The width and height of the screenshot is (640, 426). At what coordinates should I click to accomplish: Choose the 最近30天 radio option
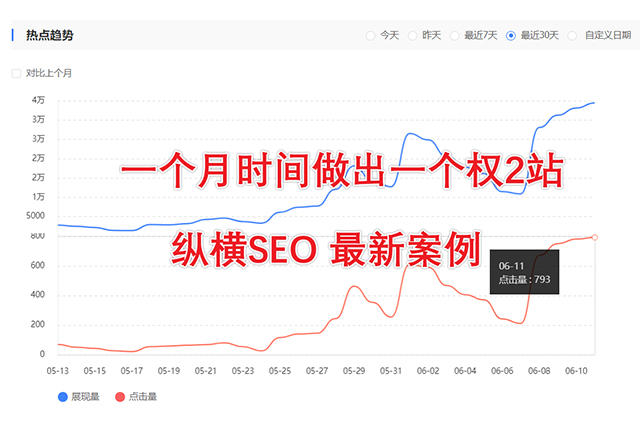[512, 35]
